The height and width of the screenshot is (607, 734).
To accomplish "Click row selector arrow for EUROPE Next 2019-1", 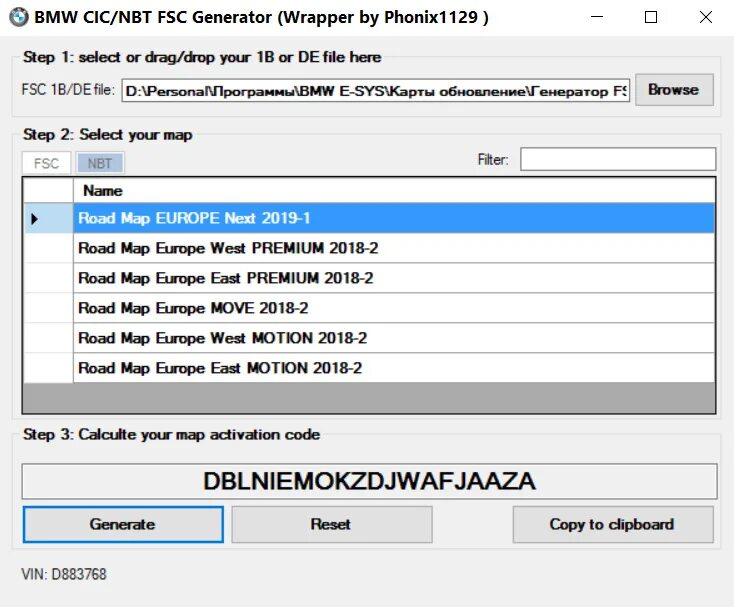I will coord(48,218).
